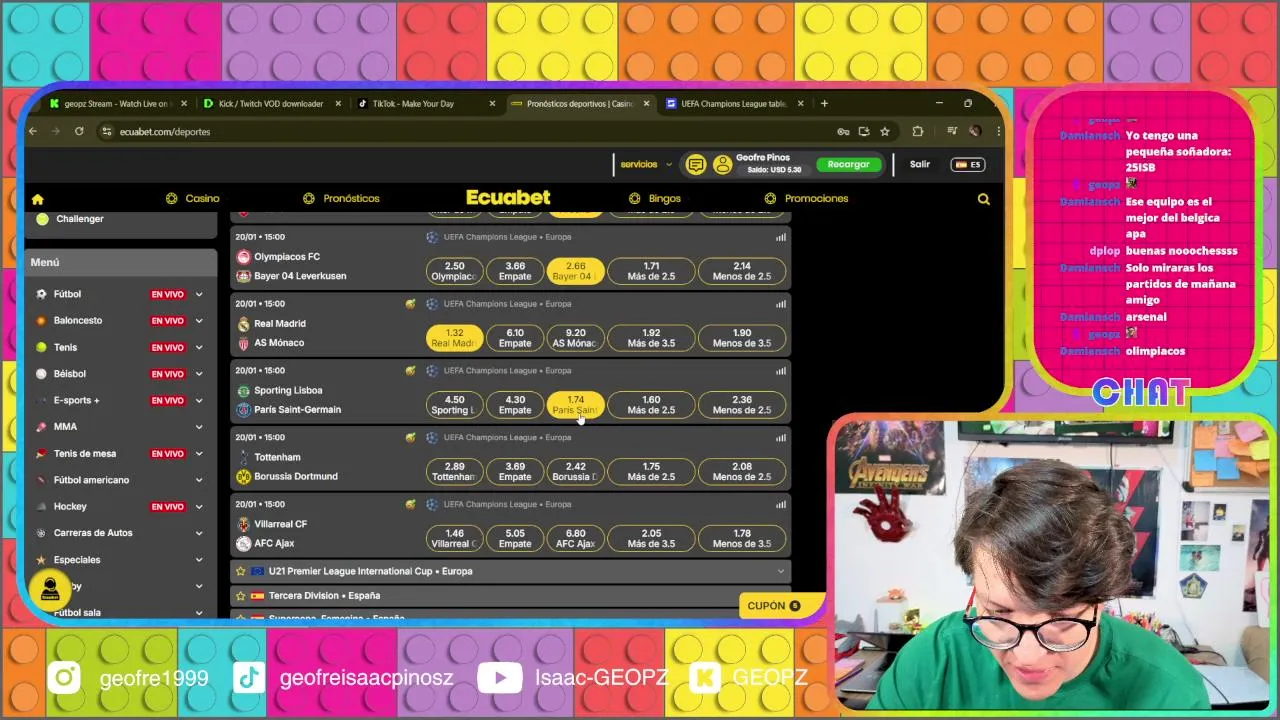Open the Promociones section
The height and width of the screenshot is (720, 1280).
807,199
